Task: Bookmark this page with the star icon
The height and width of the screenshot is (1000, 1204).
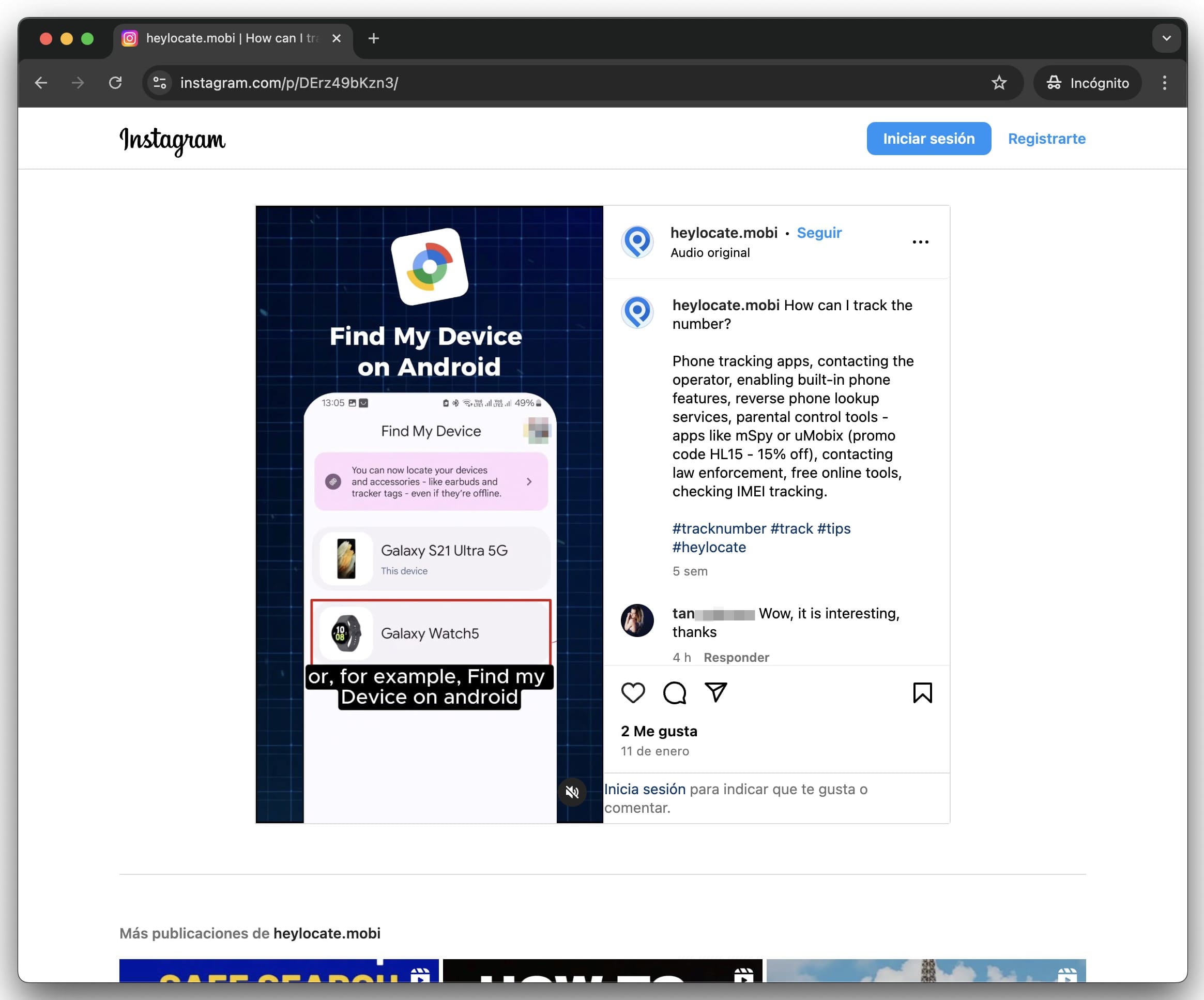Action: [999, 83]
